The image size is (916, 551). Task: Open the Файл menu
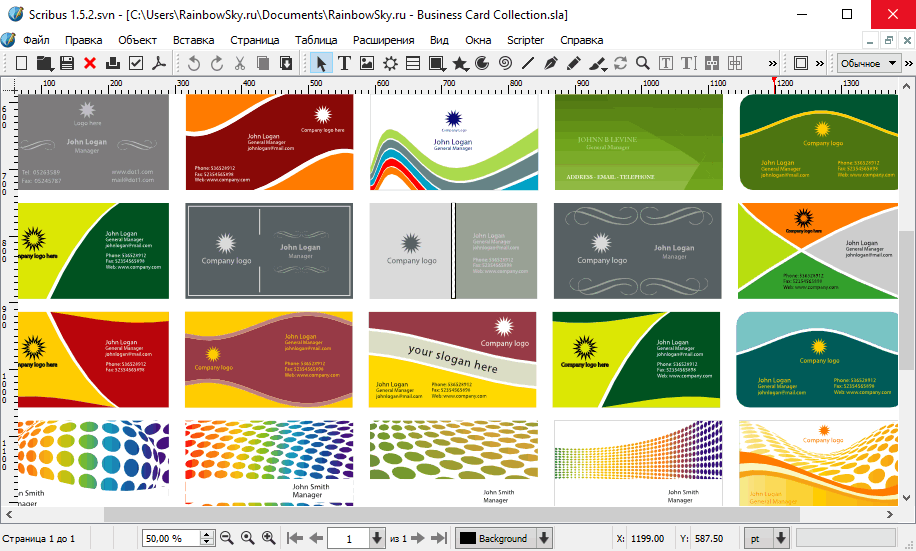[36, 40]
